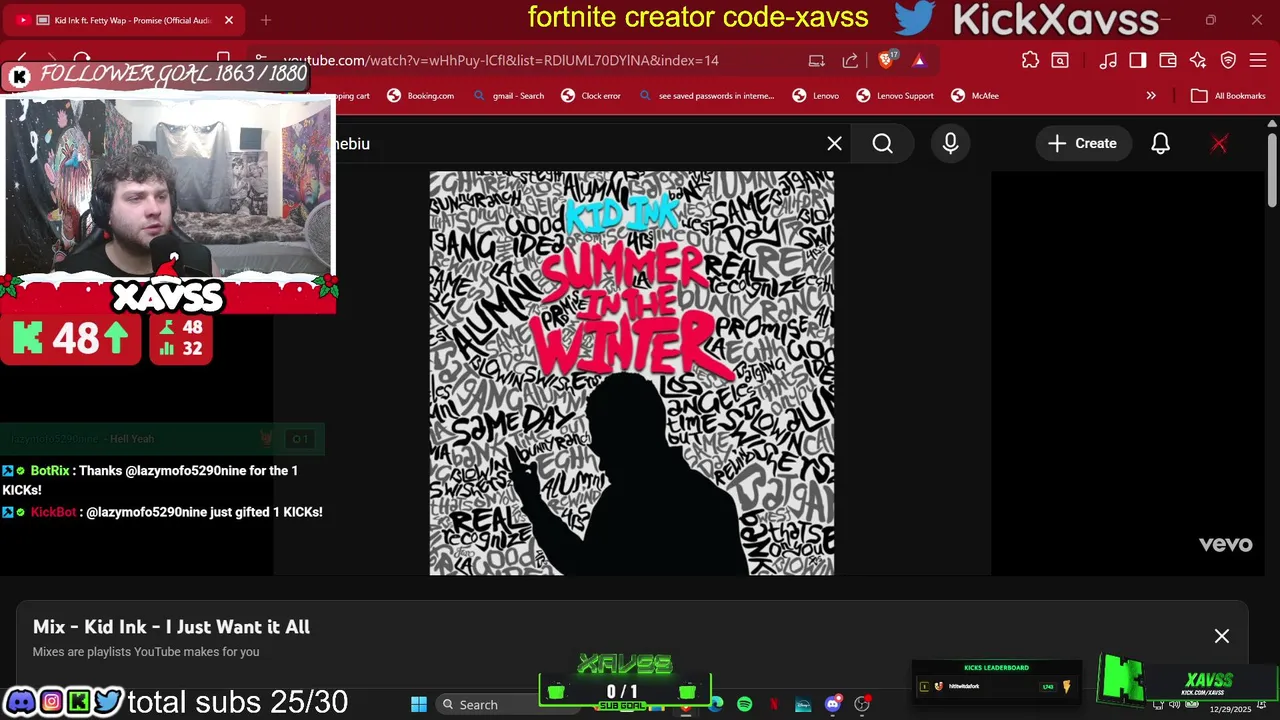This screenshot has width=1280, height=720.
Task: Click the install app icon in address bar
Action: tap(816, 60)
